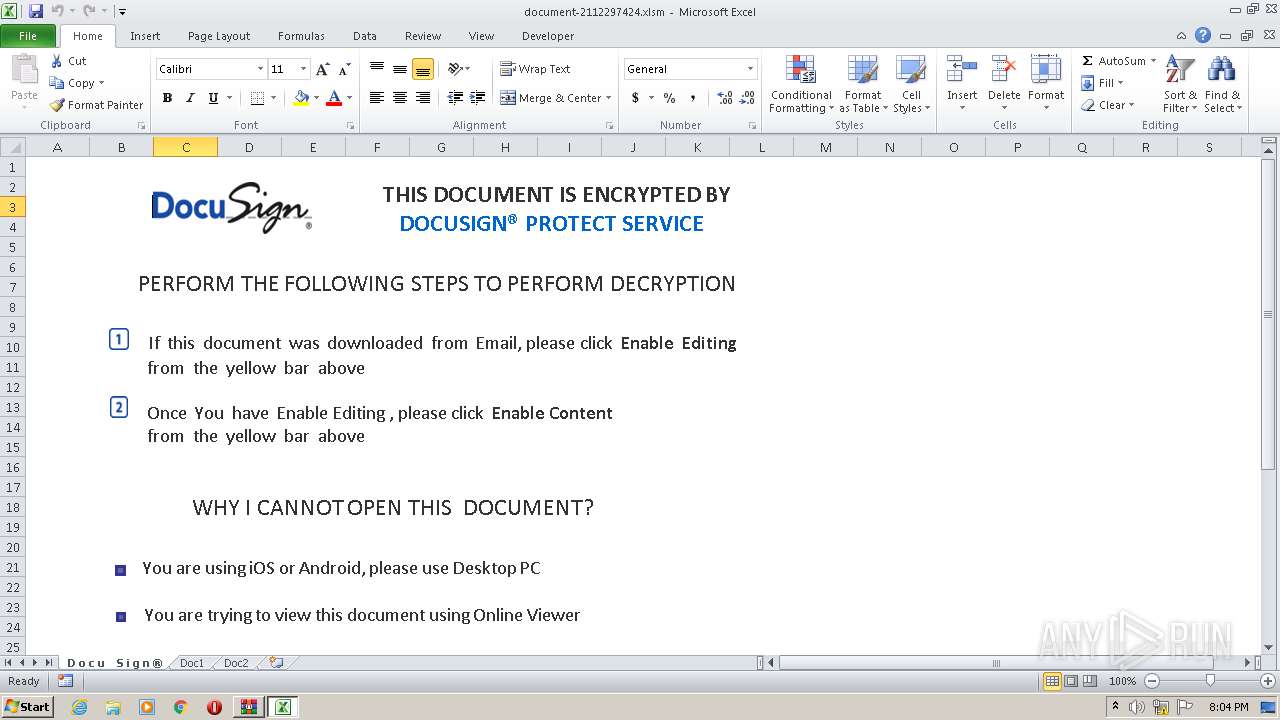Click the Delete cells icon

[1004, 70]
